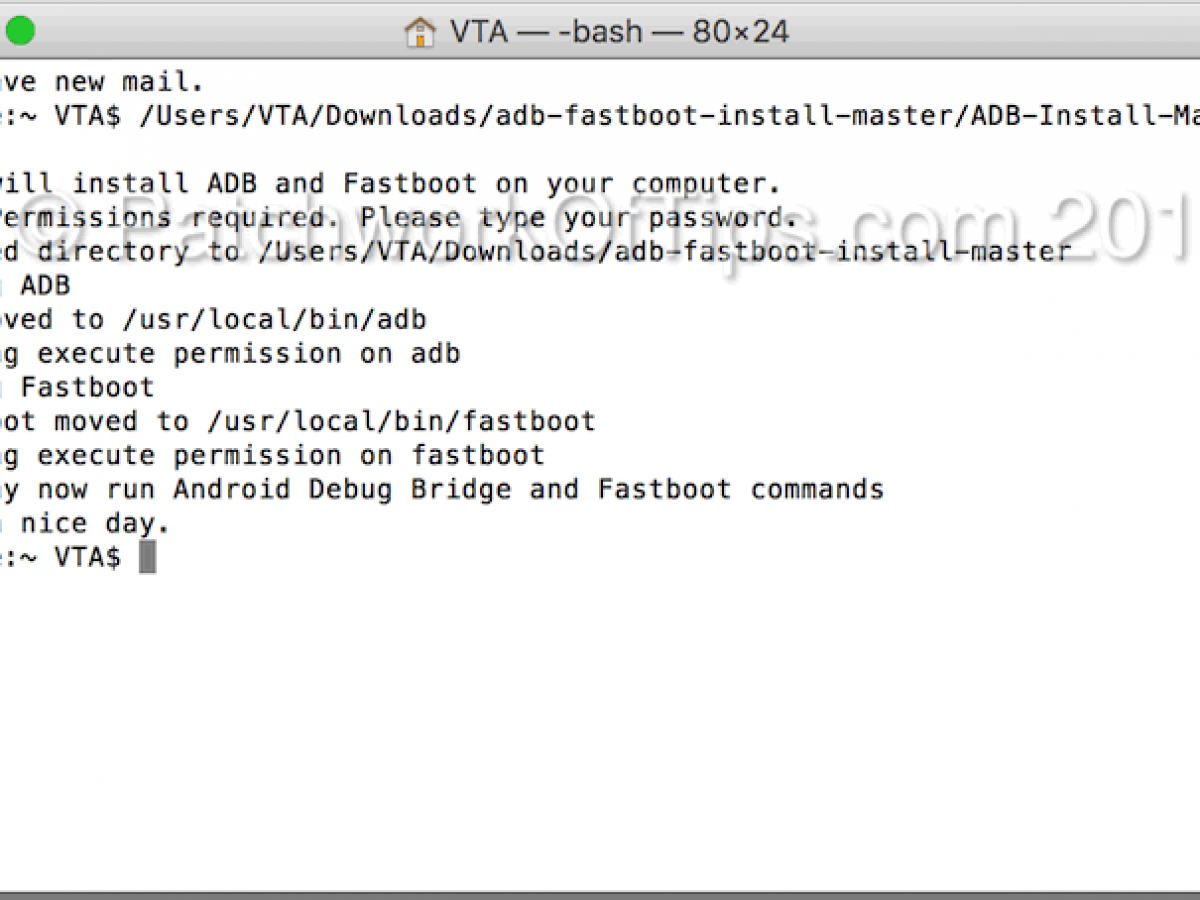Click the green zoom window button
This screenshot has width=1200, height=900.
(x=20, y=31)
